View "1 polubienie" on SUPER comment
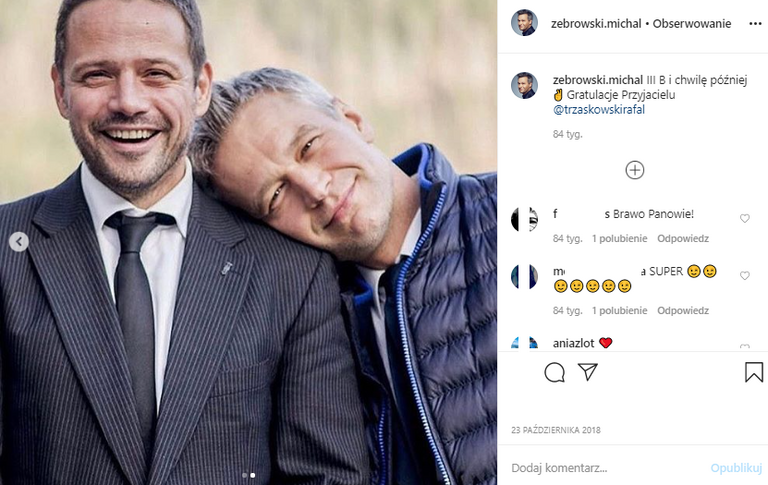This screenshot has height=485, width=768. click(620, 310)
